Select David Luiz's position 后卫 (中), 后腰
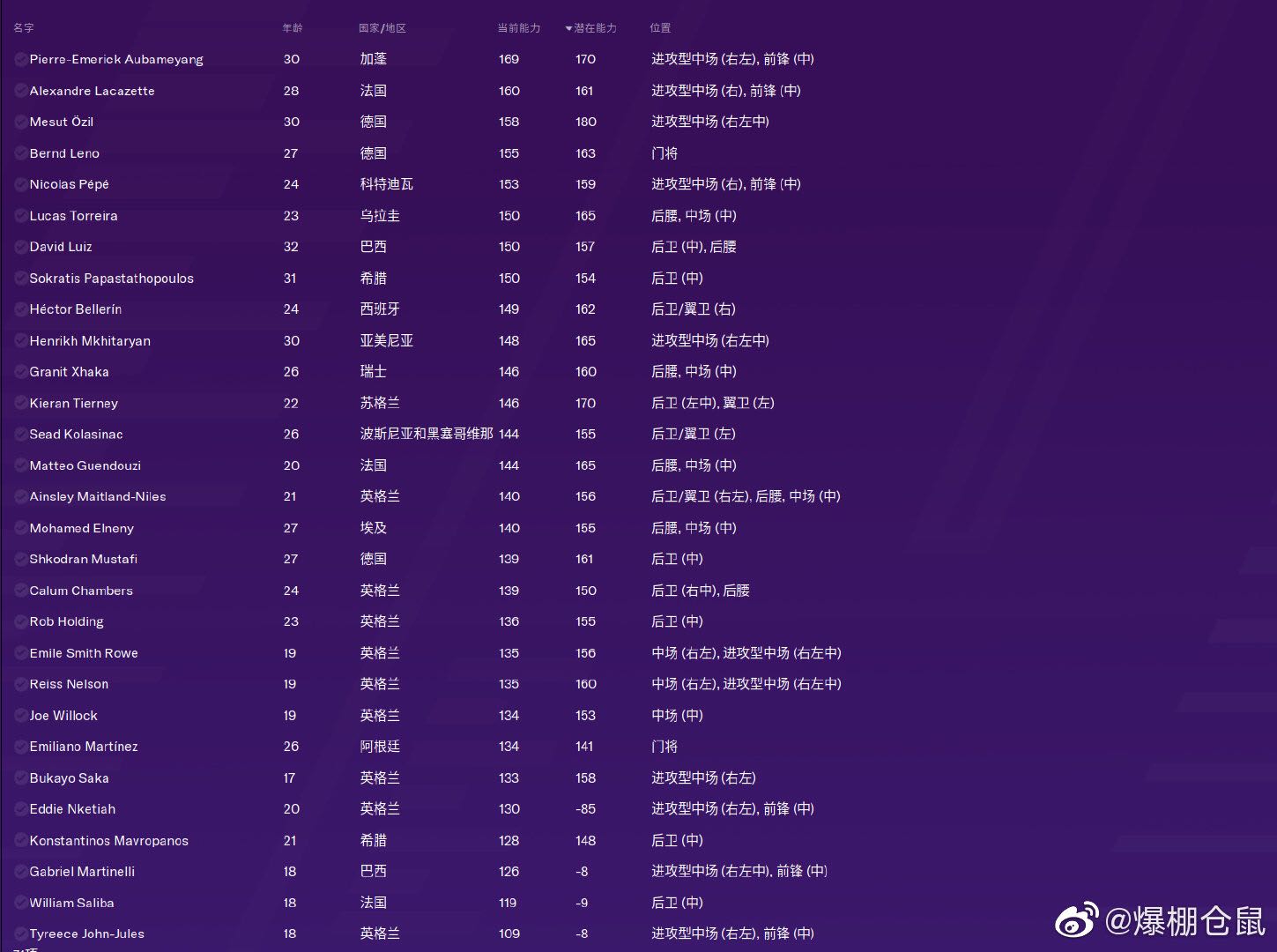The width and height of the screenshot is (1277, 952). coord(694,247)
